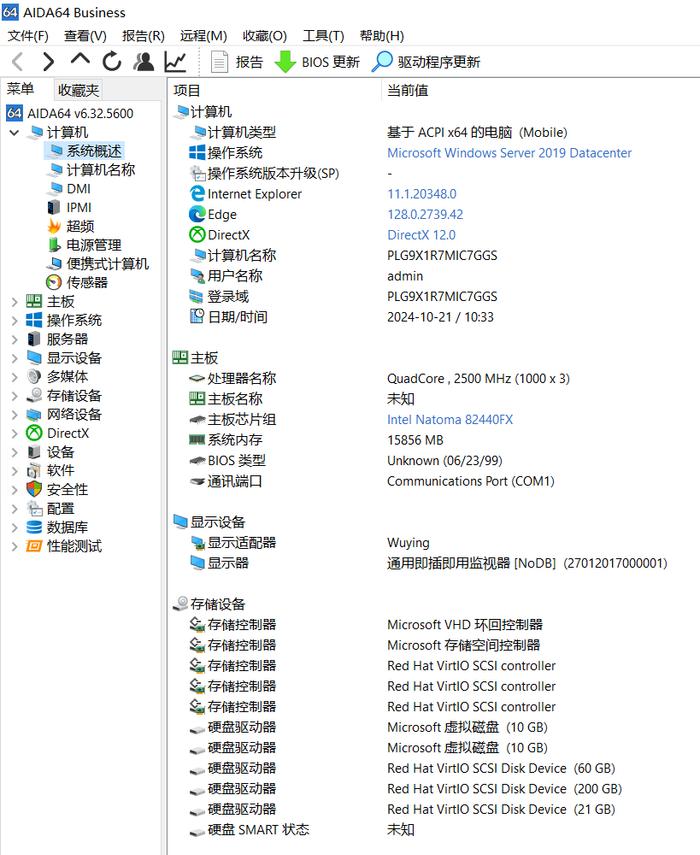The image size is (700, 855).
Task: Click BIOS 更新 toolbar button
Action: click(317, 62)
